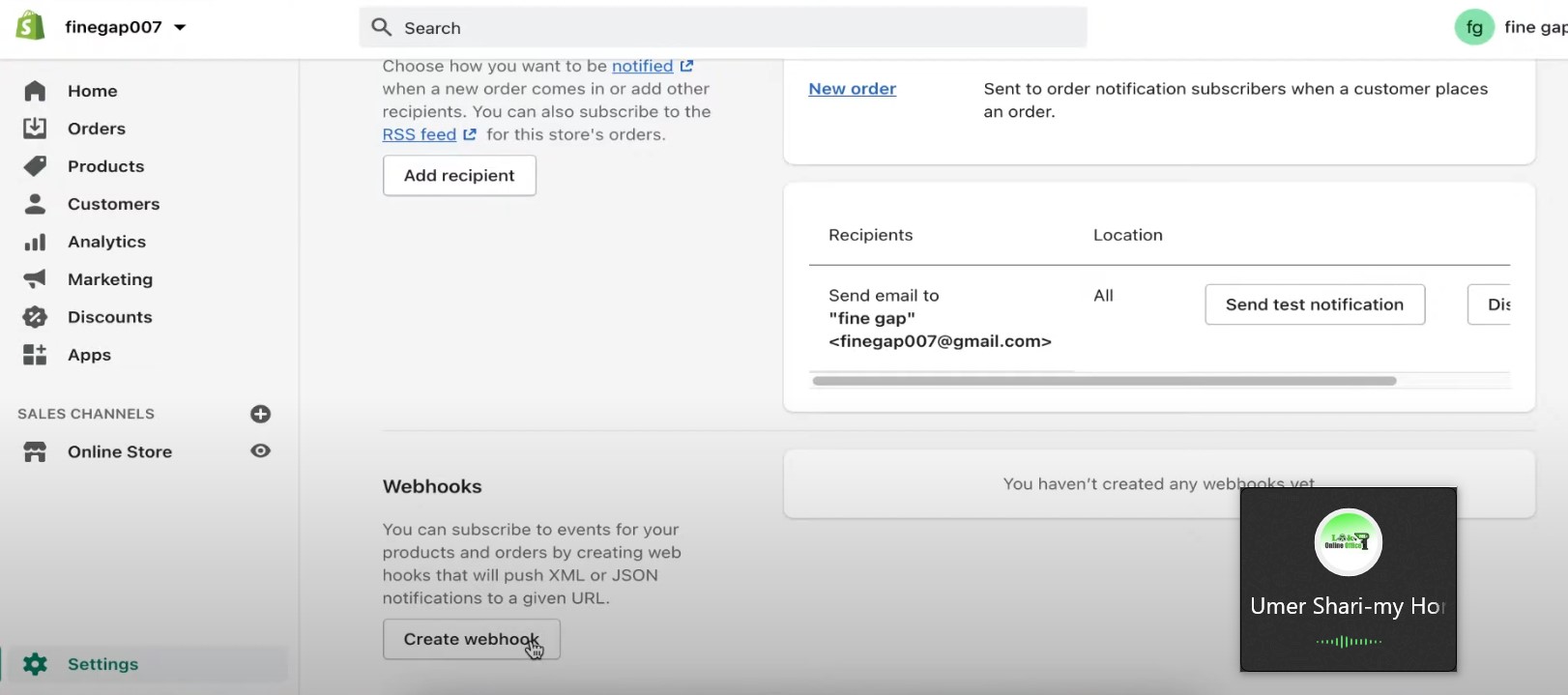Image resolution: width=1568 pixels, height=695 pixels.
Task: Open the fg account avatar
Action: (1474, 27)
